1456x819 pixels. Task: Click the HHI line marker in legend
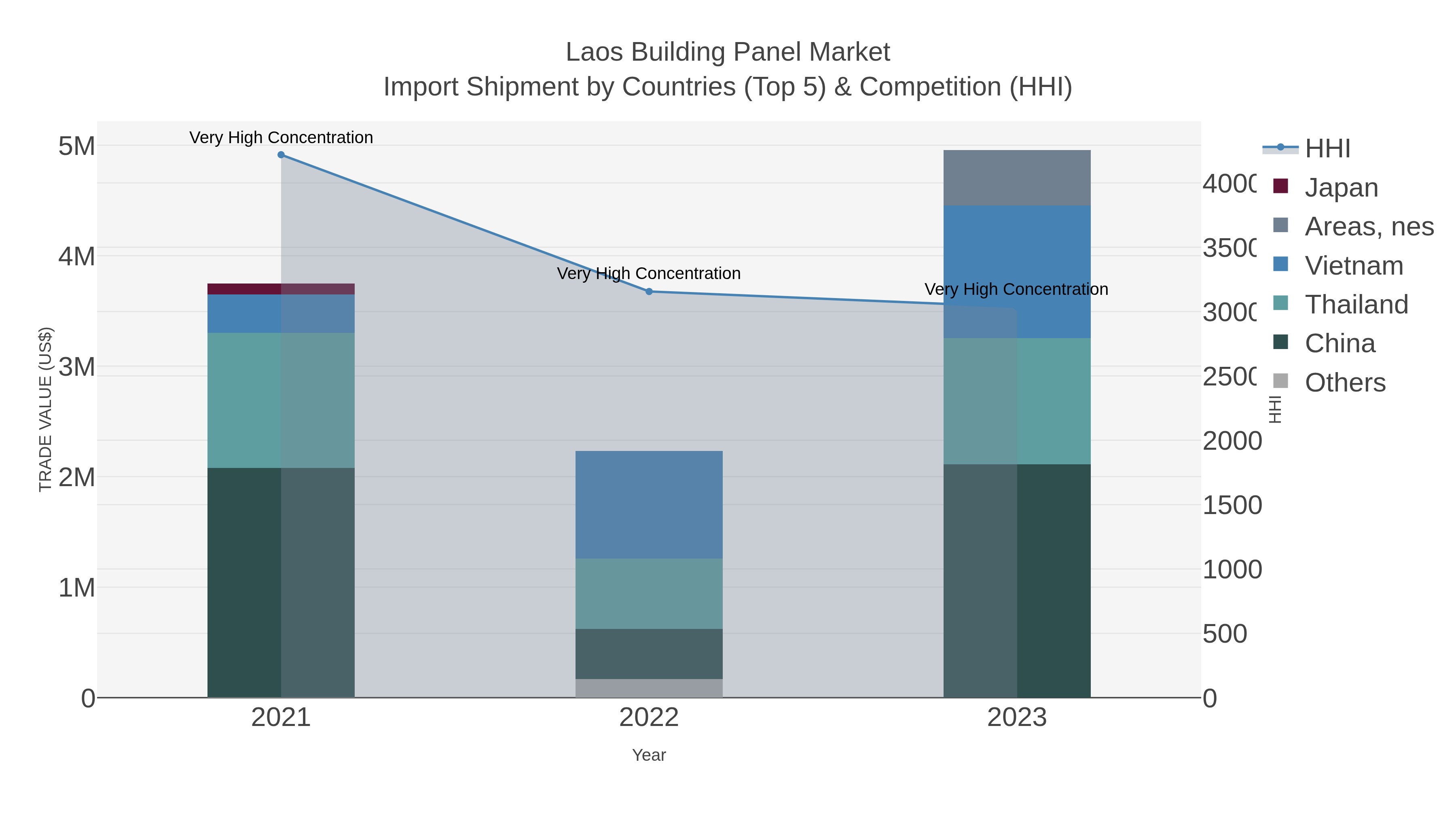1281,148
